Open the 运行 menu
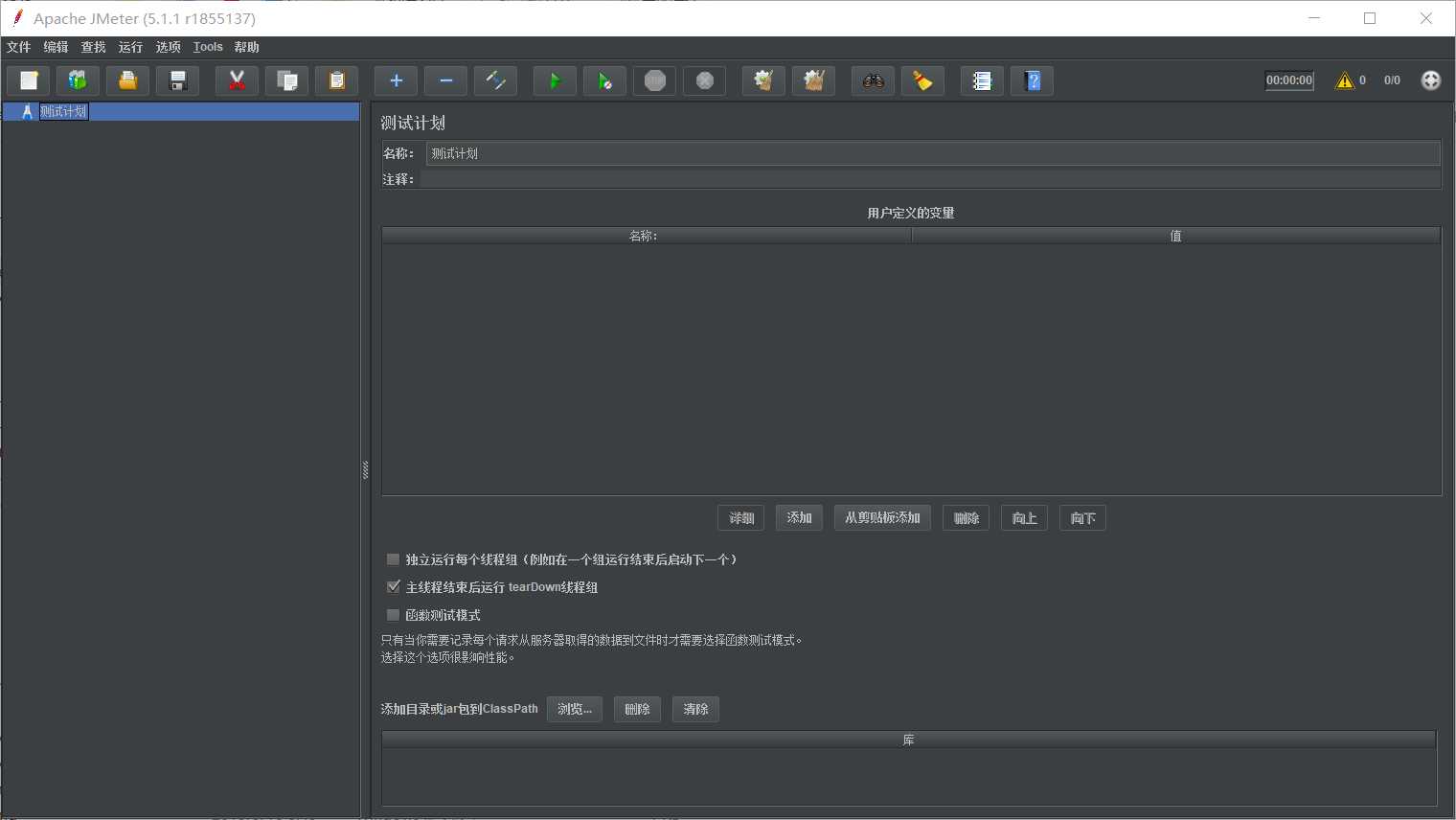This screenshot has width=1456, height=820. [x=130, y=47]
